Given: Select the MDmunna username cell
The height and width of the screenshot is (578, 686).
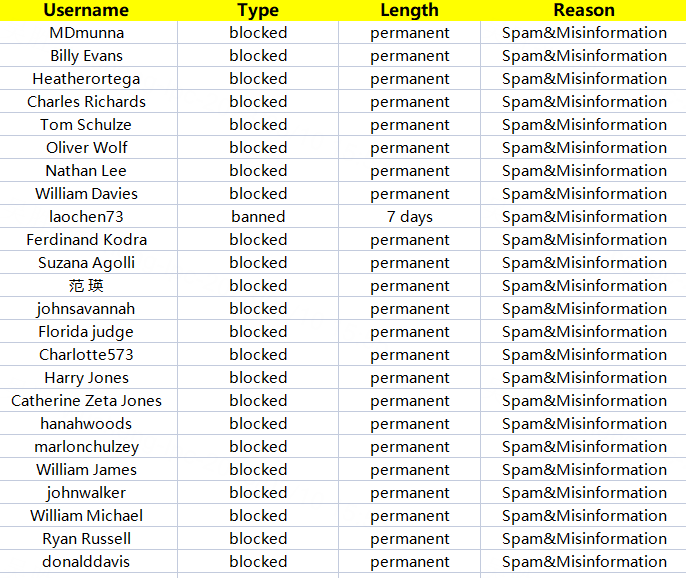Looking at the screenshot, I should point(87,33).
